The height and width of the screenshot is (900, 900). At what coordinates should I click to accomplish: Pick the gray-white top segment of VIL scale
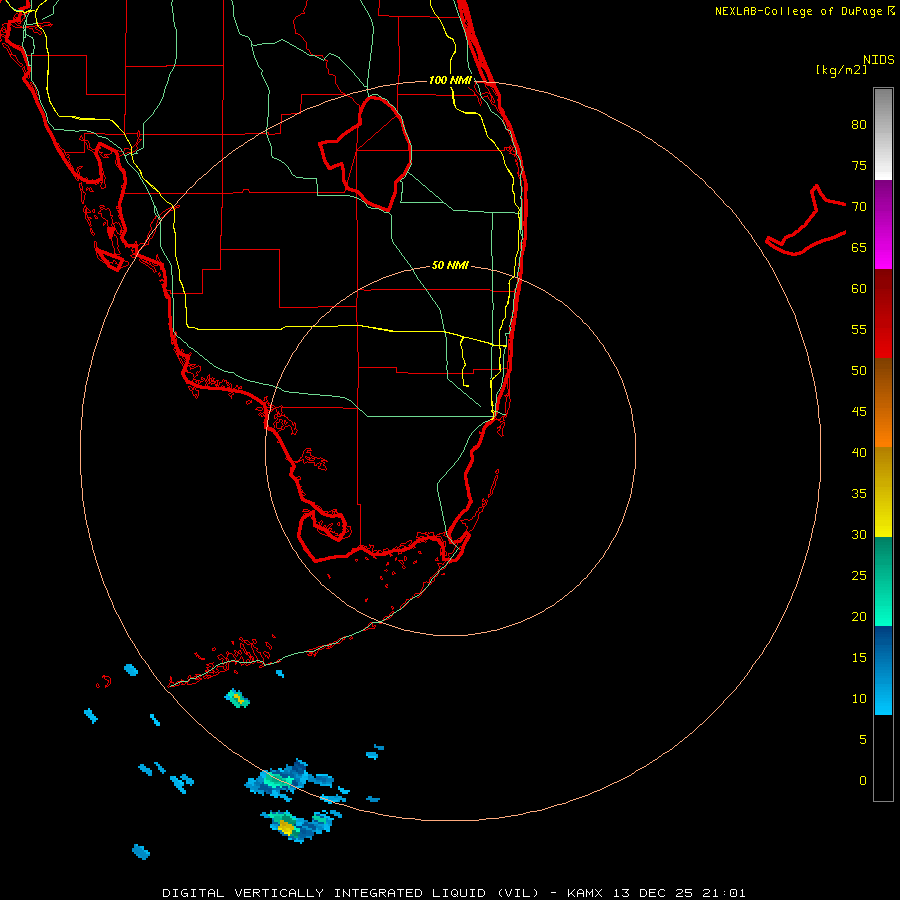pos(883,134)
